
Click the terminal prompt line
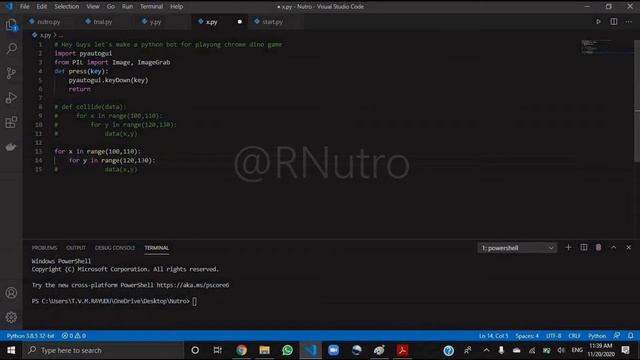(x=114, y=301)
